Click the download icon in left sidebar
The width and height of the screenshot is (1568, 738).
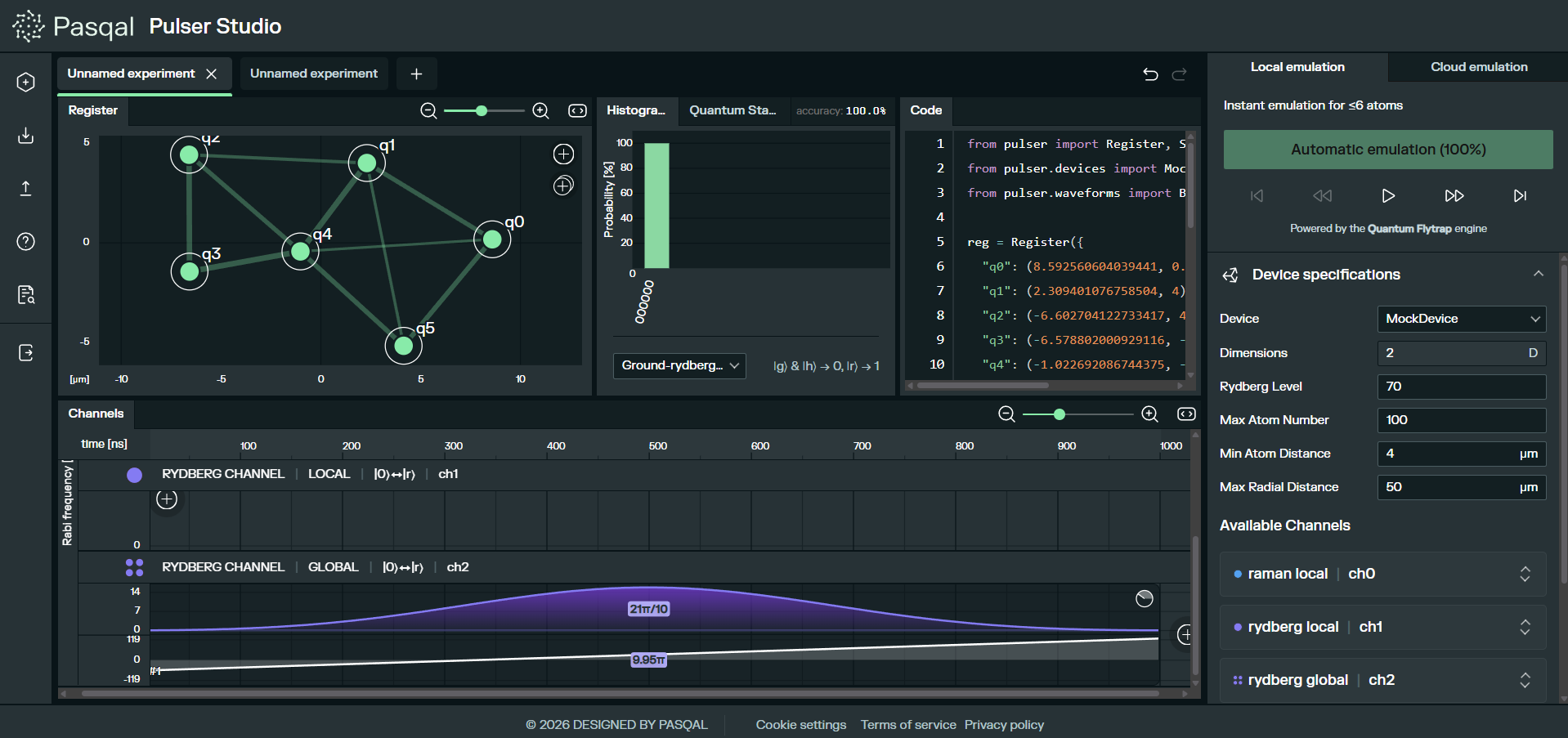click(x=26, y=135)
